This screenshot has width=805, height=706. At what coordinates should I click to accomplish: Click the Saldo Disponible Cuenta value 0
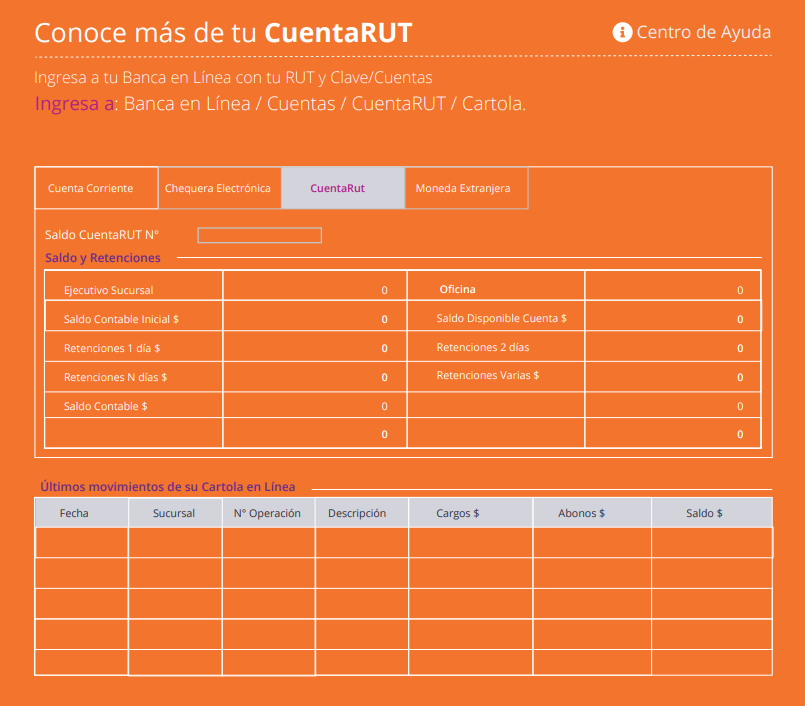click(x=740, y=319)
